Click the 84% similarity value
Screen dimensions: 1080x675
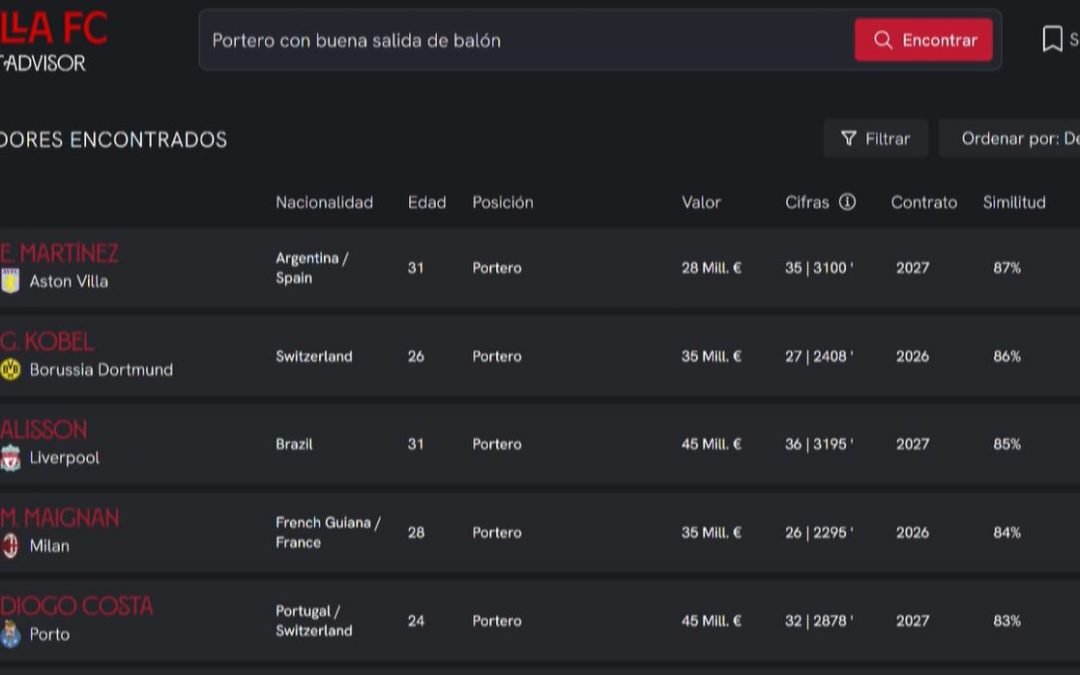click(x=1007, y=532)
